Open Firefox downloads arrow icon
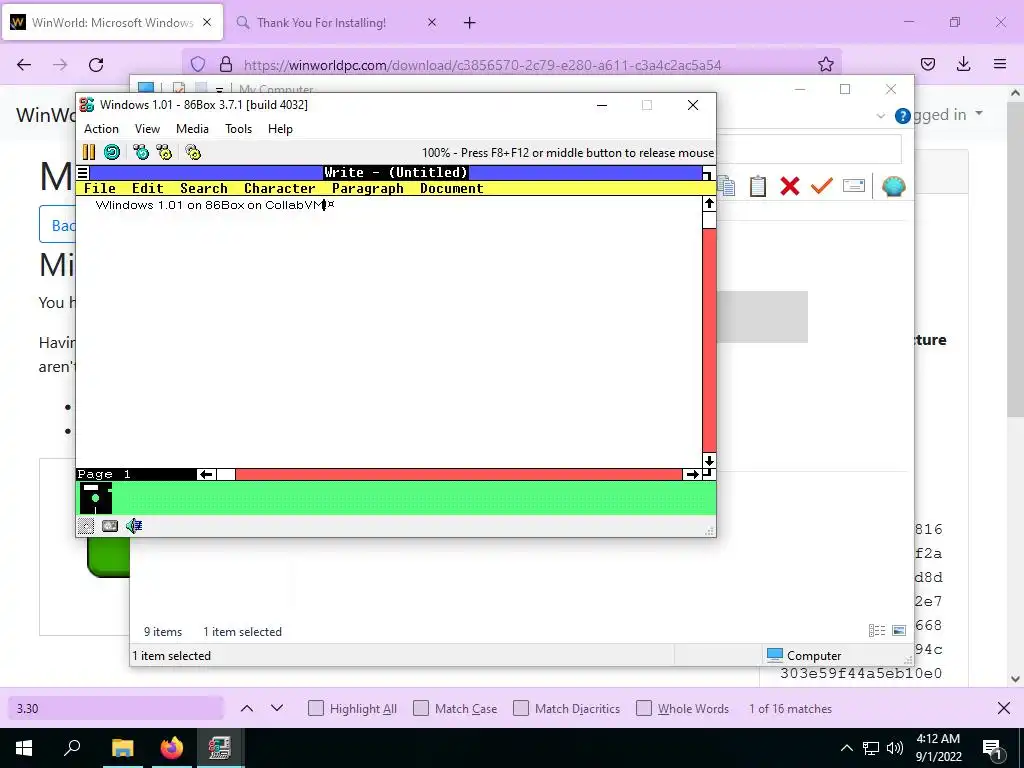Viewport: 1024px width, 768px height. [x=963, y=64]
